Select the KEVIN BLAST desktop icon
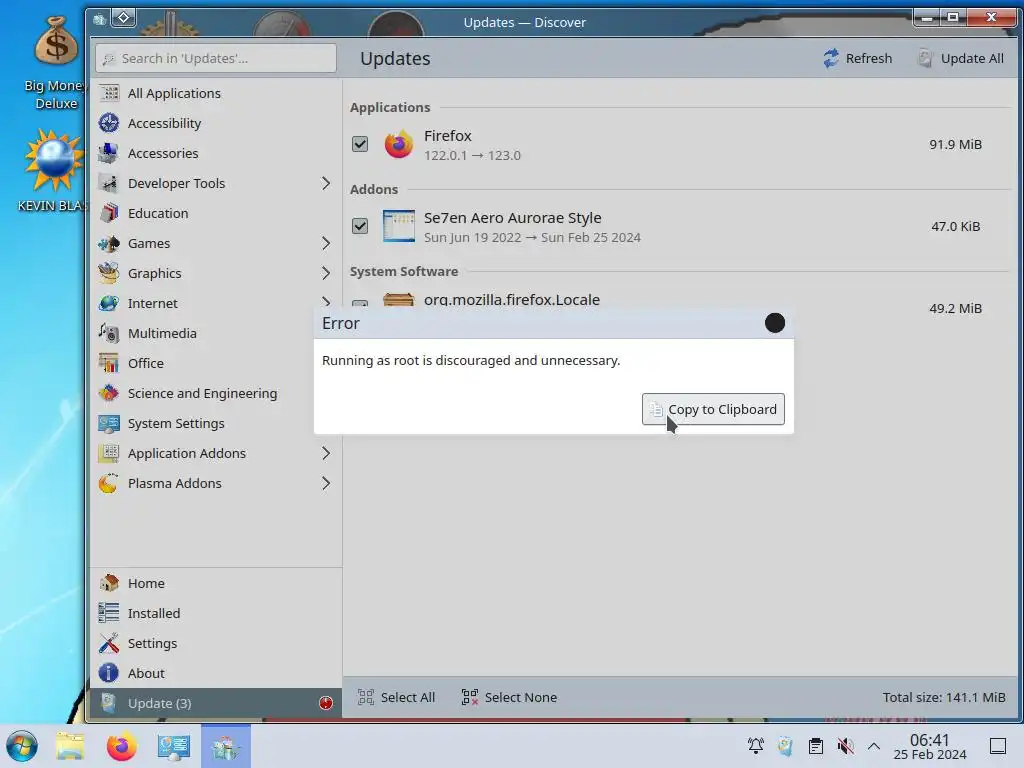Viewport: 1024px width, 768px height. [54, 171]
